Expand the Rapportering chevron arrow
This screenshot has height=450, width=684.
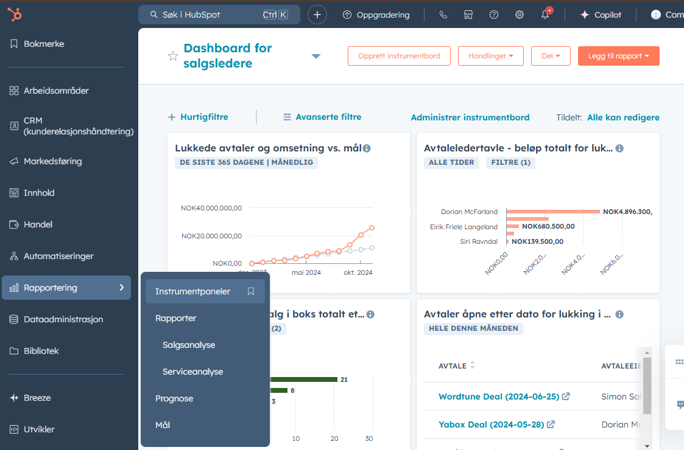coord(122,287)
